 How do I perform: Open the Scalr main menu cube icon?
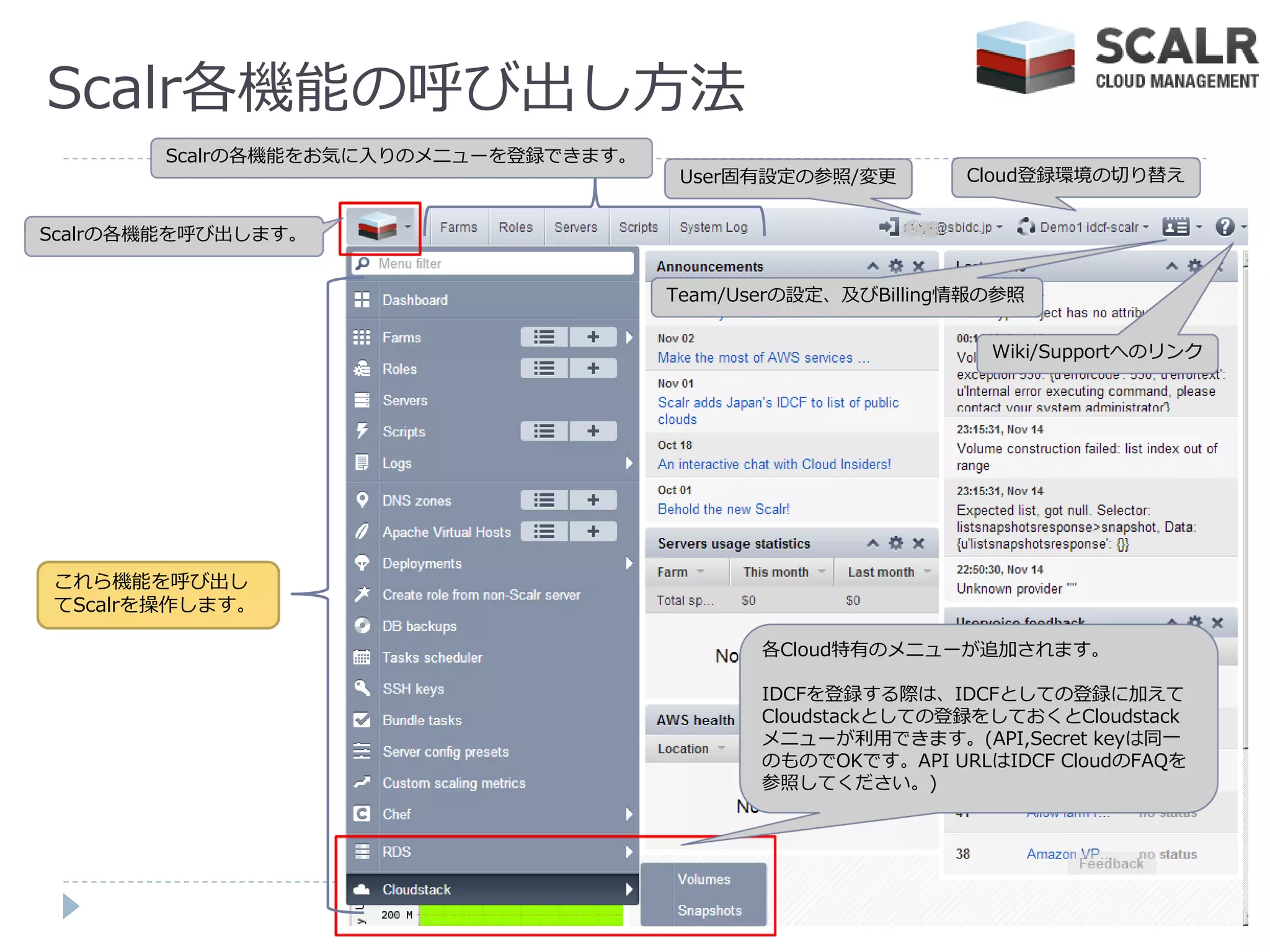pos(378,226)
